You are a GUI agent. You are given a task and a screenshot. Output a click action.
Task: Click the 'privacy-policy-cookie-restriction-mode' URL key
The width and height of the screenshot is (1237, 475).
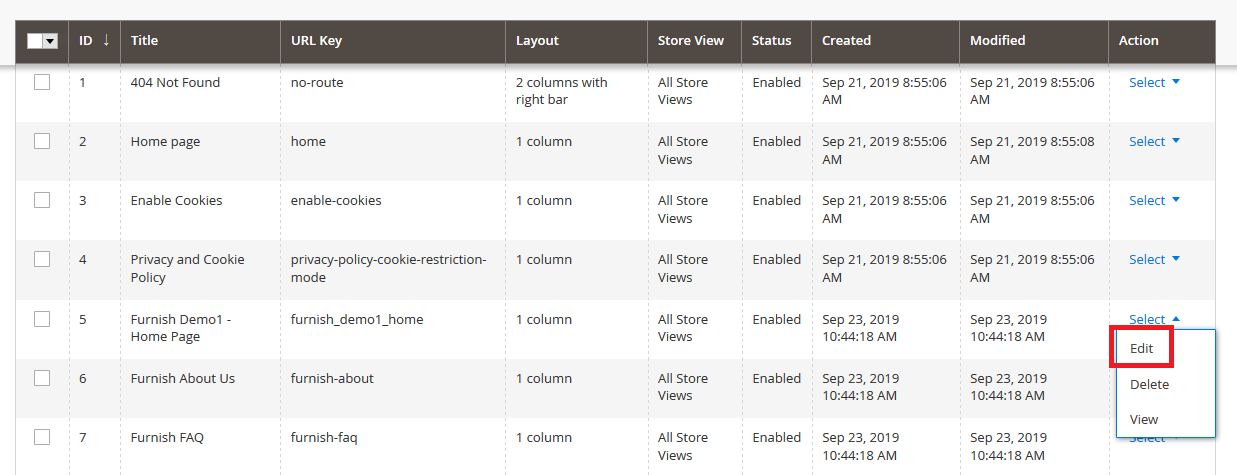388,269
